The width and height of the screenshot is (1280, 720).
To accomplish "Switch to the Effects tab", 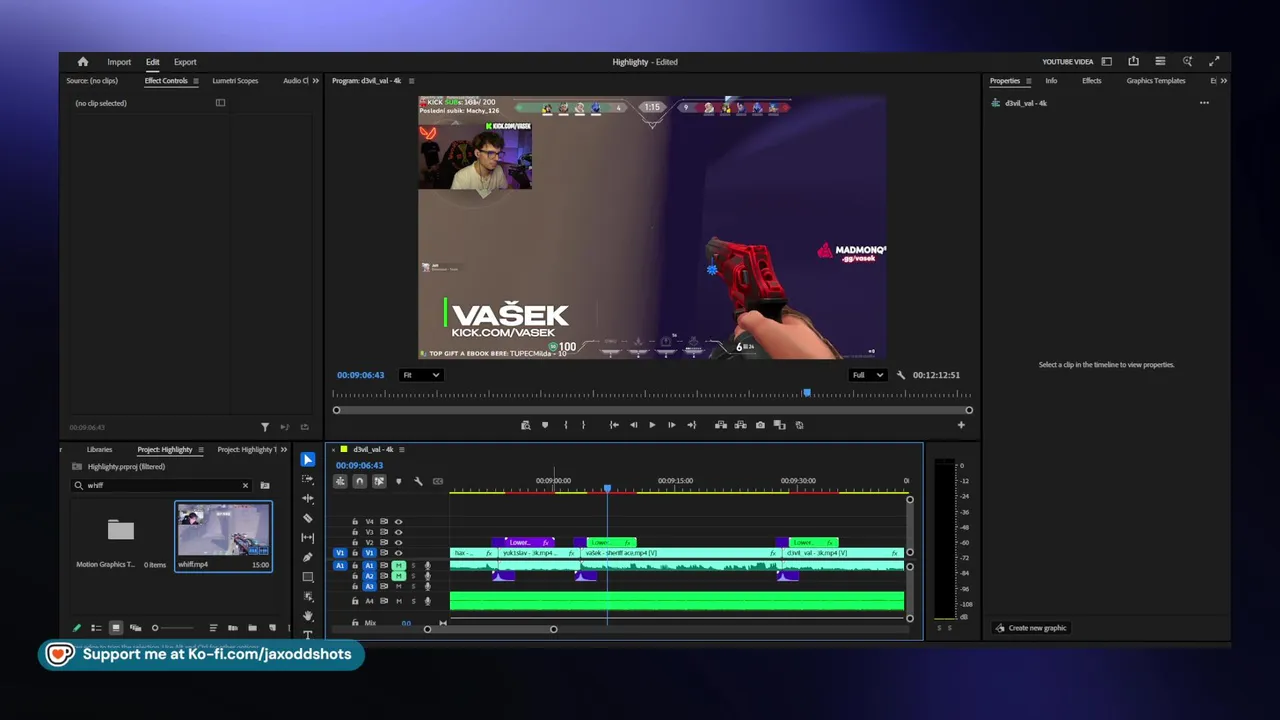I will pos(1092,81).
